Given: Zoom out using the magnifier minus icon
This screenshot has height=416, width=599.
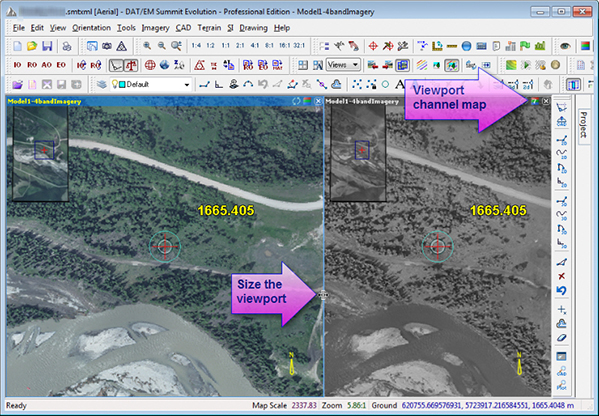Looking at the screenshot, I should coord(162,46).
